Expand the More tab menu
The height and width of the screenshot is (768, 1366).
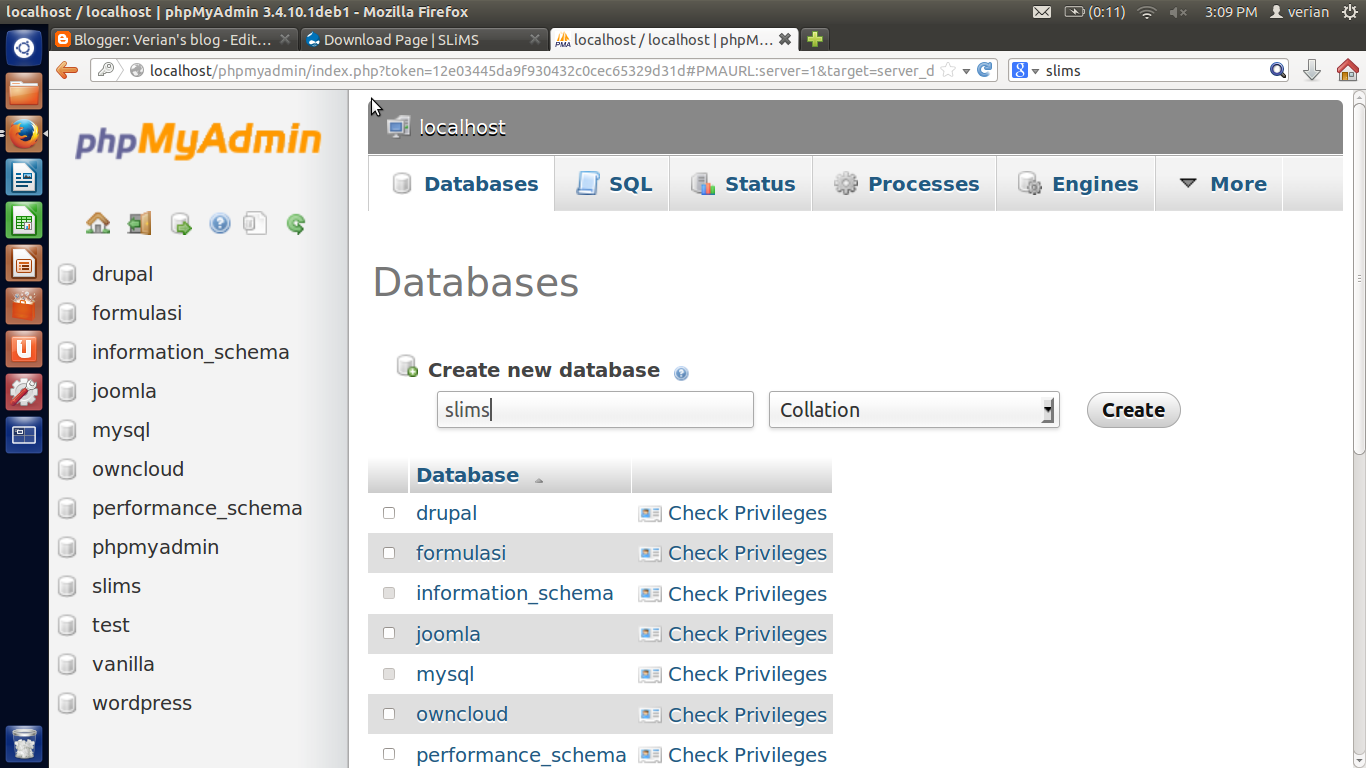pyautogui.click(x=1219, y=184)
